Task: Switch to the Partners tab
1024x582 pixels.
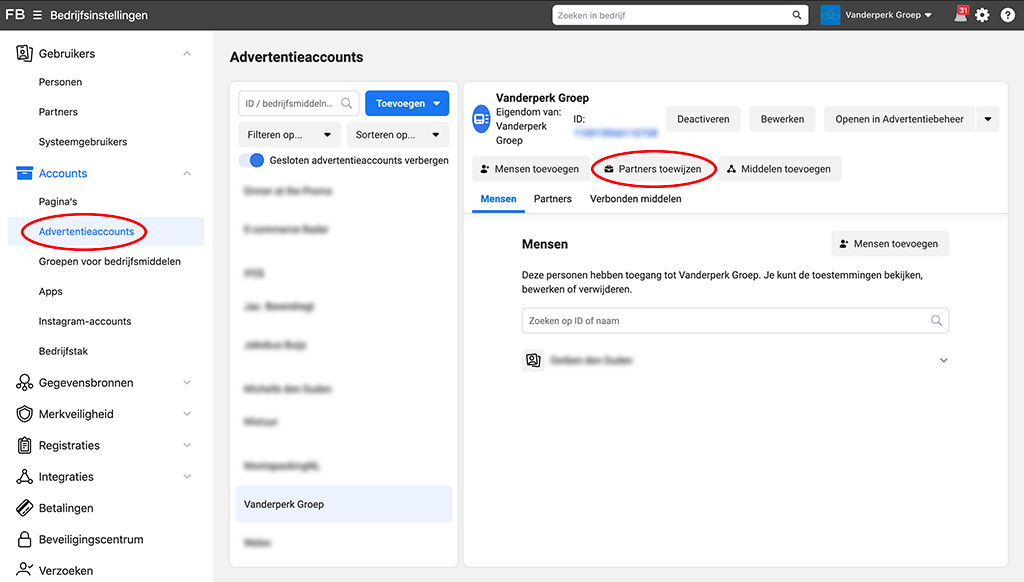Action: (x=552, y=199)
